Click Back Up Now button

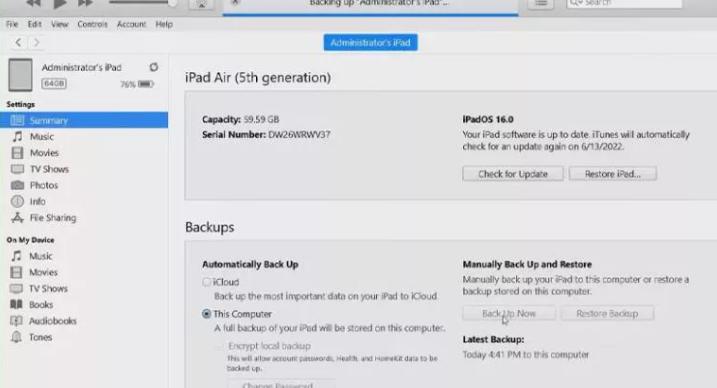[509, 313]
